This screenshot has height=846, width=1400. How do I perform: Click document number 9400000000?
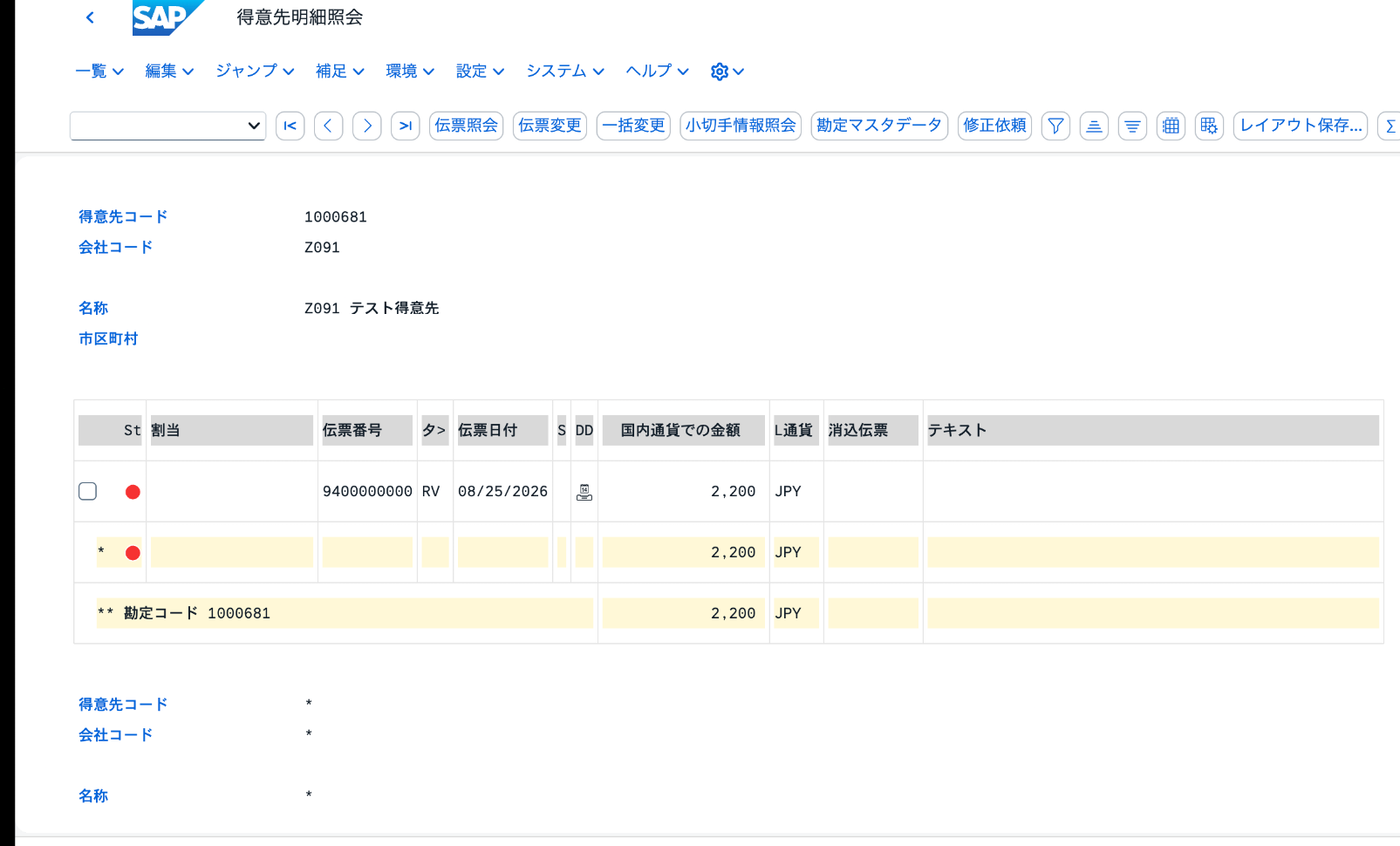pos(367,492)
